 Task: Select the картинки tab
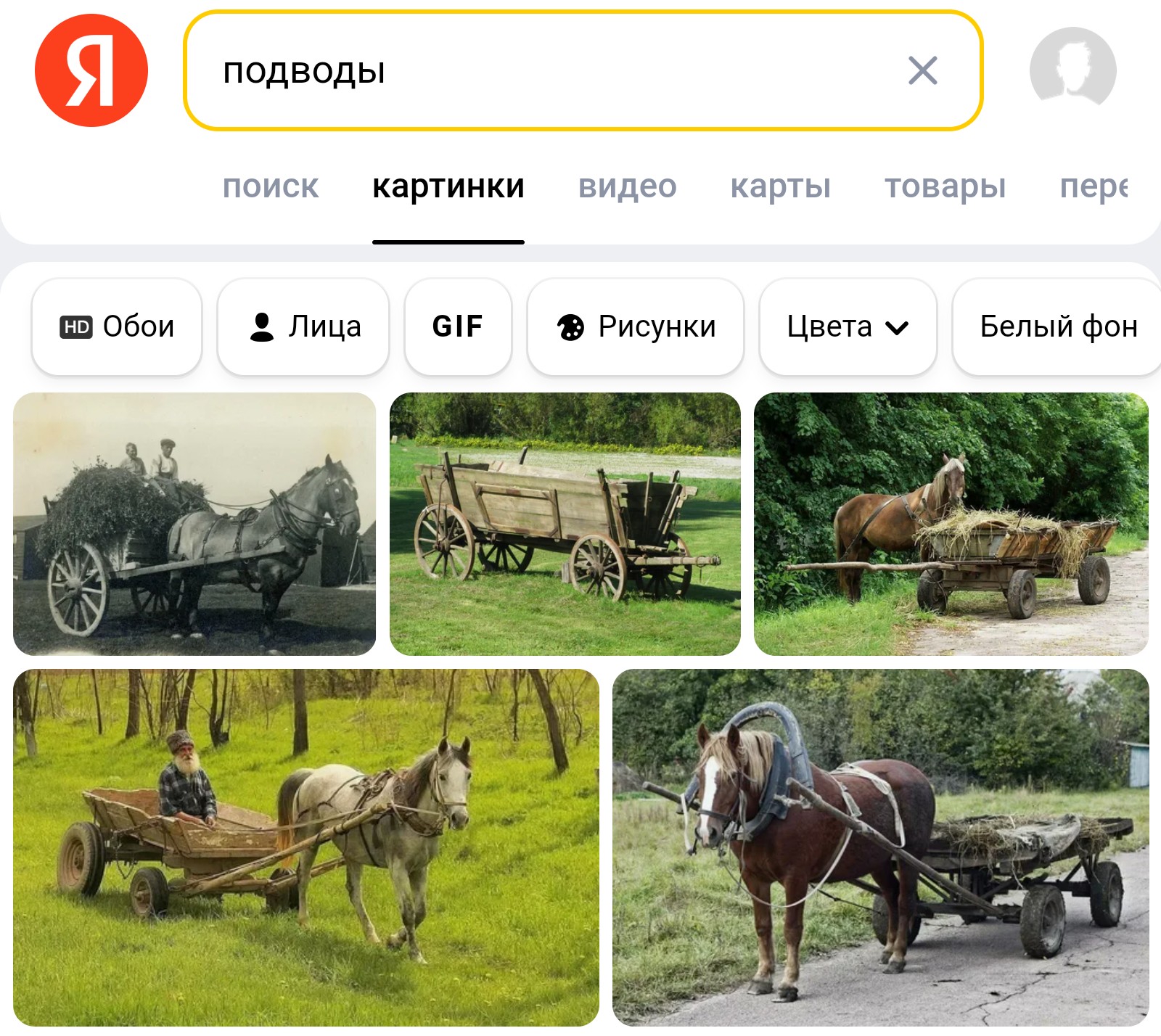[448, 186]
